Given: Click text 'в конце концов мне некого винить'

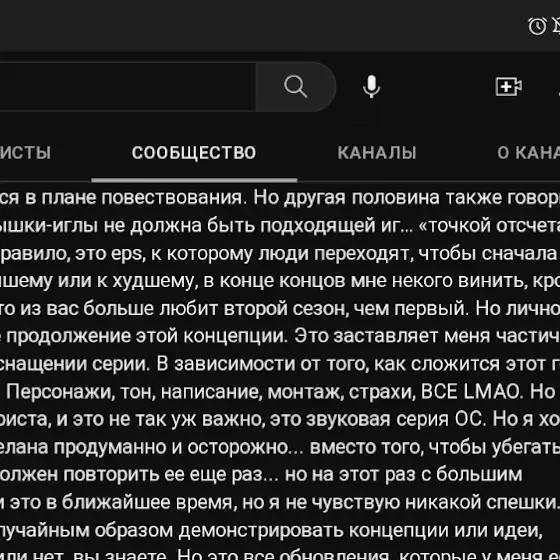Looking at the screenshot, I should [x=372, y=281].
